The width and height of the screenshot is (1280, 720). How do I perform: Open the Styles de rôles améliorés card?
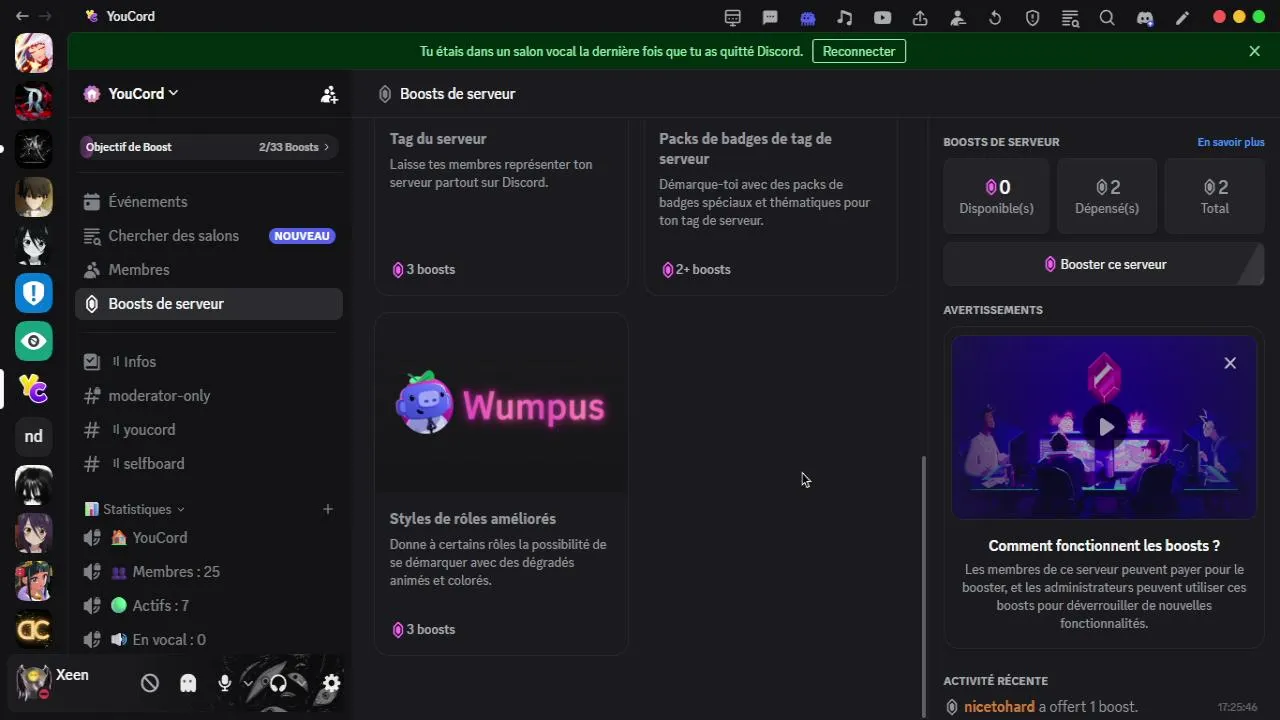pyautogui.click(x=501, y=484)
